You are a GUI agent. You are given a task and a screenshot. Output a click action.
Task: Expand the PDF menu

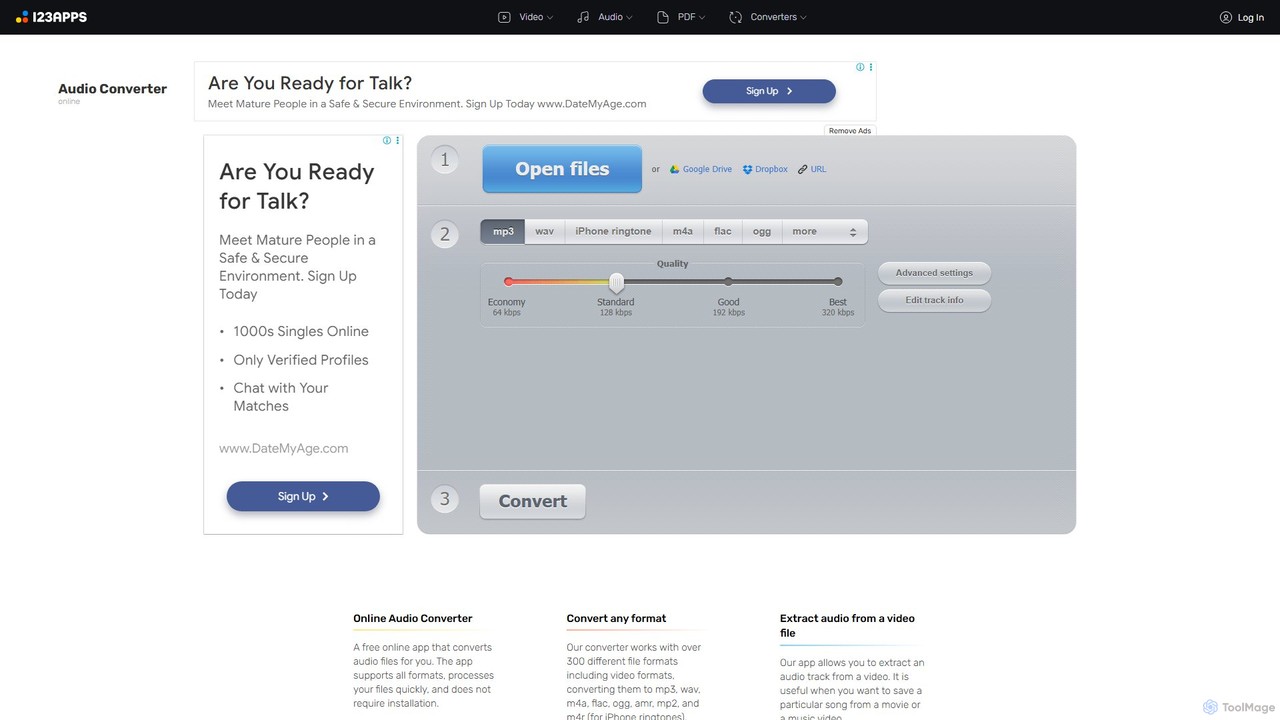click(x=681, y=17)
